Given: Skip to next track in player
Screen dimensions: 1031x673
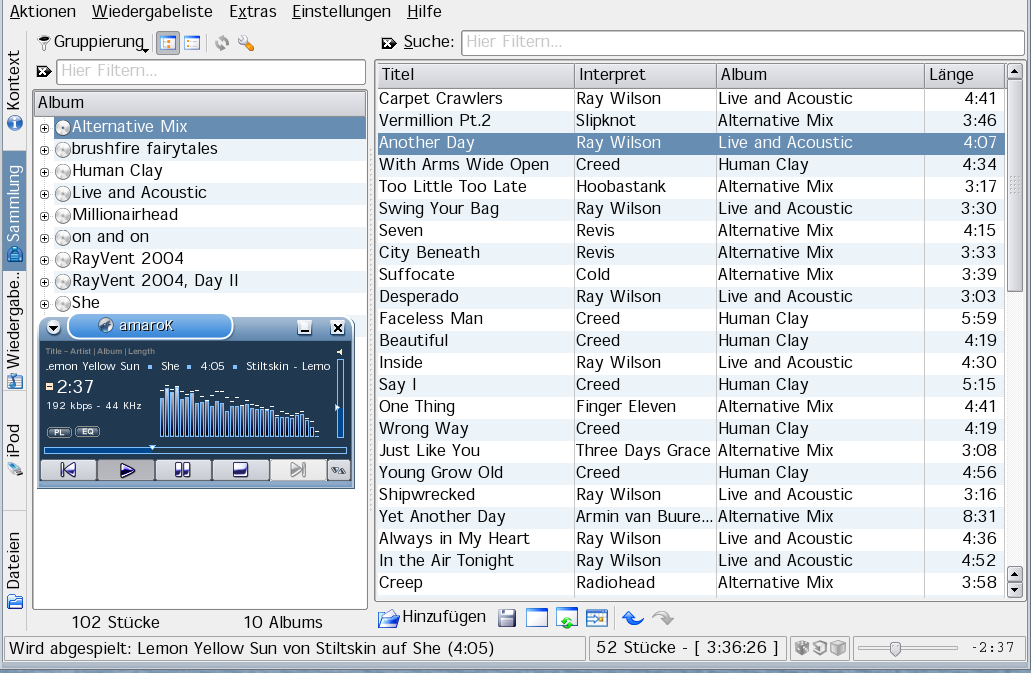Looking at the screenshot, I should click(297, 470).
